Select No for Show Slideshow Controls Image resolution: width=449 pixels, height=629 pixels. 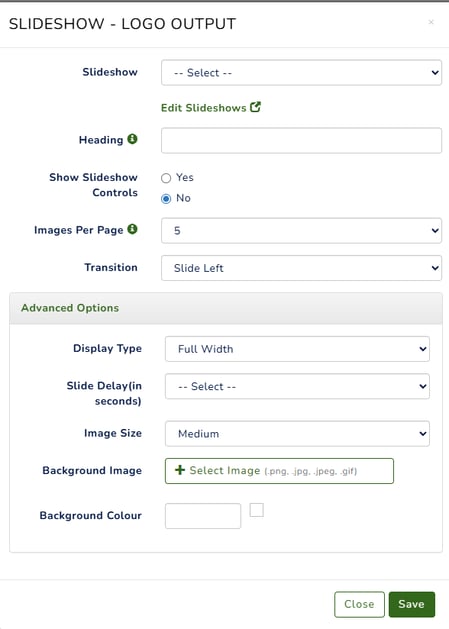(166, 199)
